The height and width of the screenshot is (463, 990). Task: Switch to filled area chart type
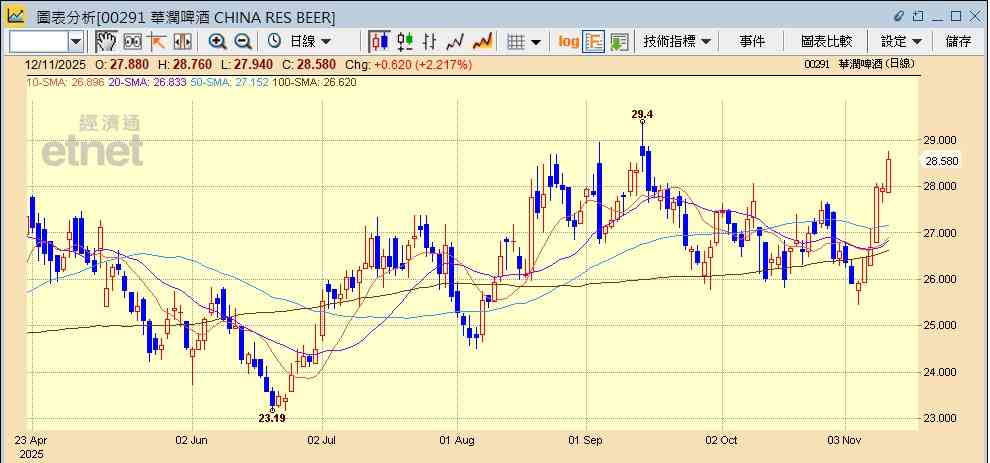[482, 41]
